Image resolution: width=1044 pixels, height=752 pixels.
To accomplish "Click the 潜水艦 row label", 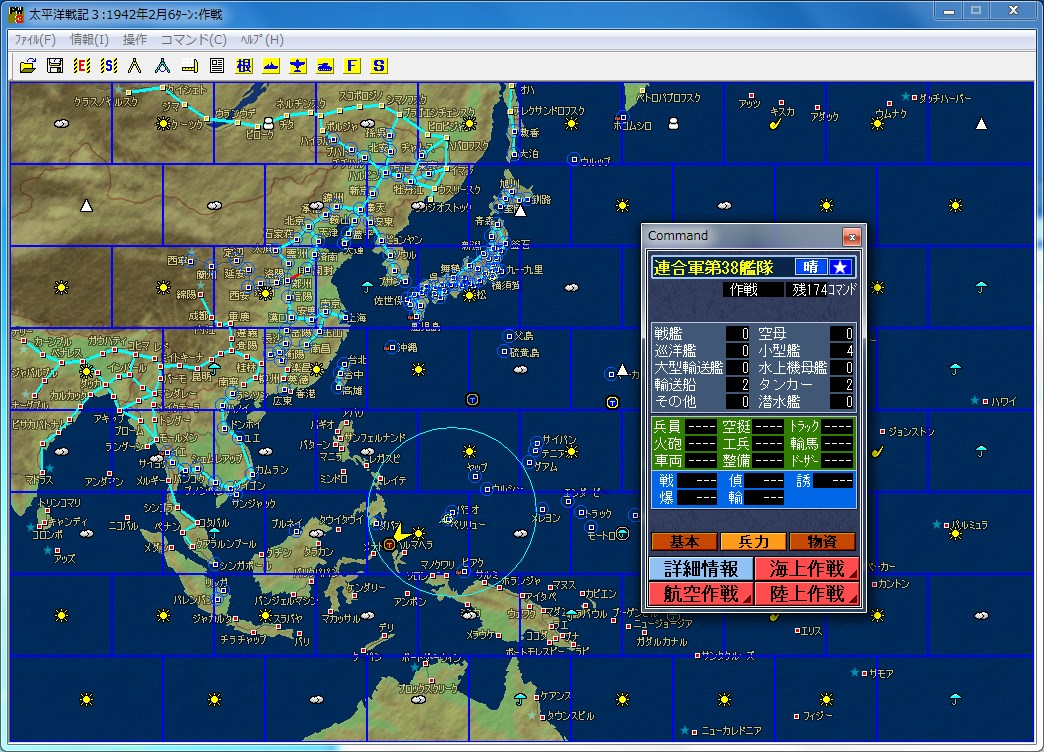I will pos(779,402).
